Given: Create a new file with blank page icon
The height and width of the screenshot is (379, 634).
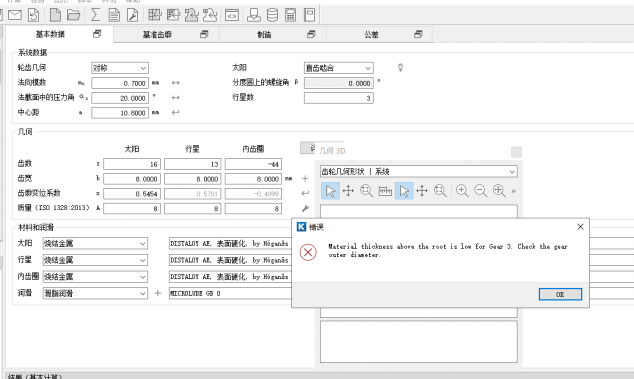Looking at the screenshot, I should click(x=55, y=15).
